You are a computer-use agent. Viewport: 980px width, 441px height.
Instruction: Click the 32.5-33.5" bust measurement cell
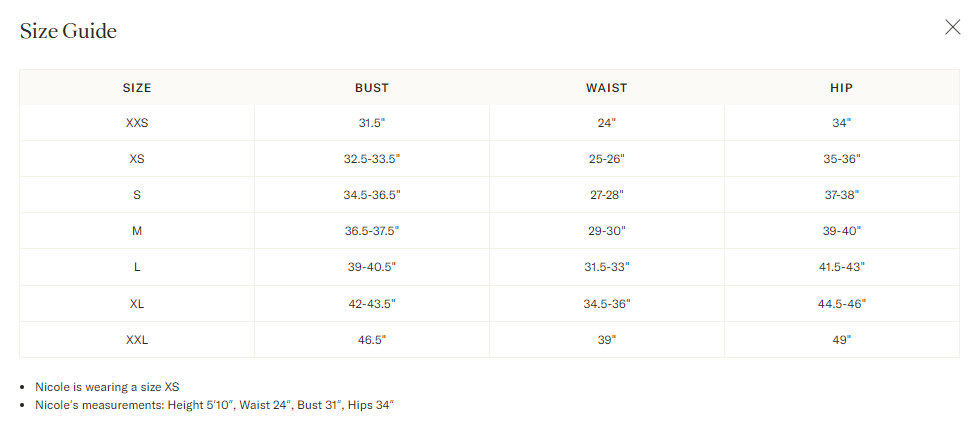372,159
